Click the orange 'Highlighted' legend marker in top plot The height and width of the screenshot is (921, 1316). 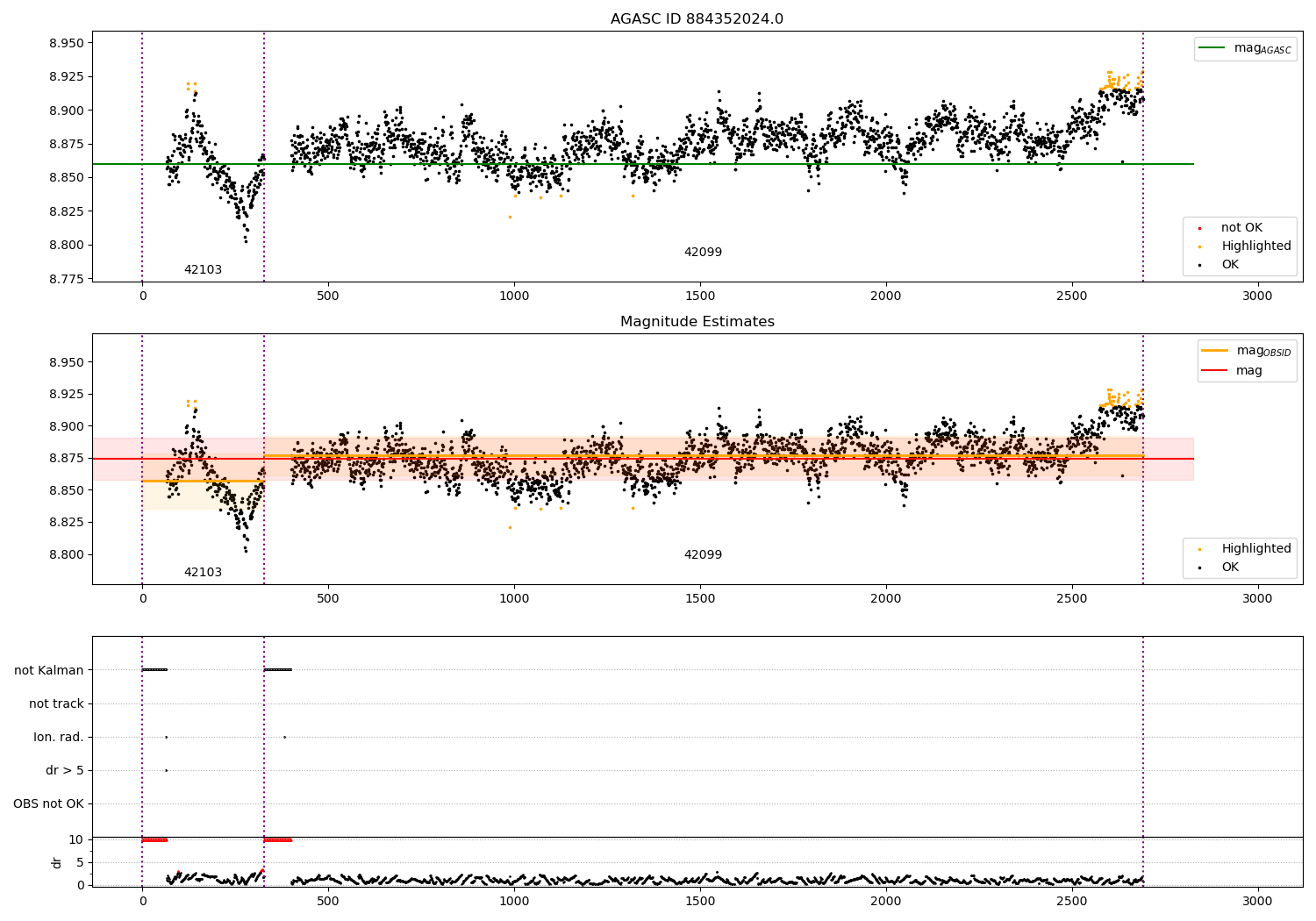(x=1199, y=246)
